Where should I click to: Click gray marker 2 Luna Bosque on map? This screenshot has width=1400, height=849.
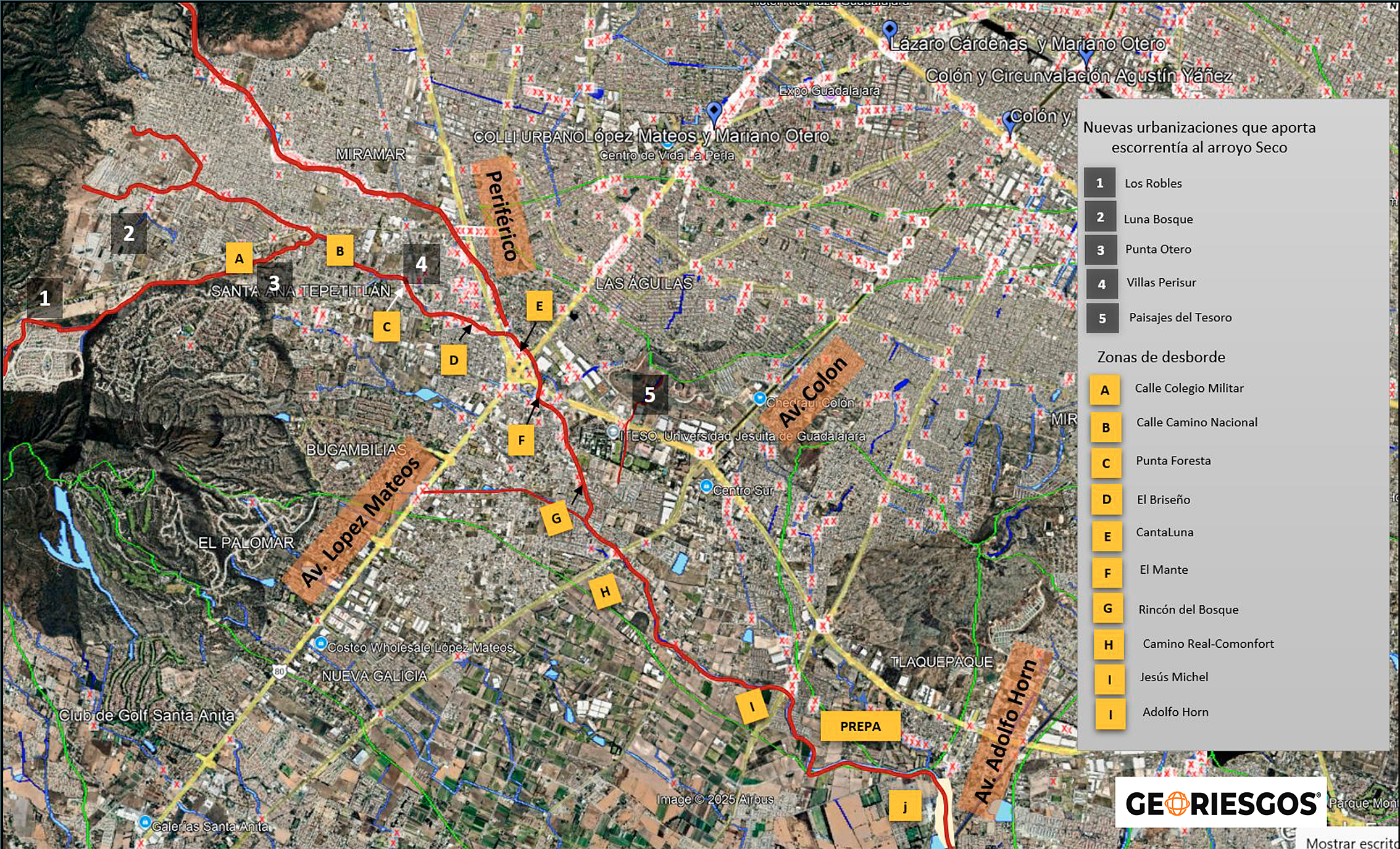click(x=128, y=233)
